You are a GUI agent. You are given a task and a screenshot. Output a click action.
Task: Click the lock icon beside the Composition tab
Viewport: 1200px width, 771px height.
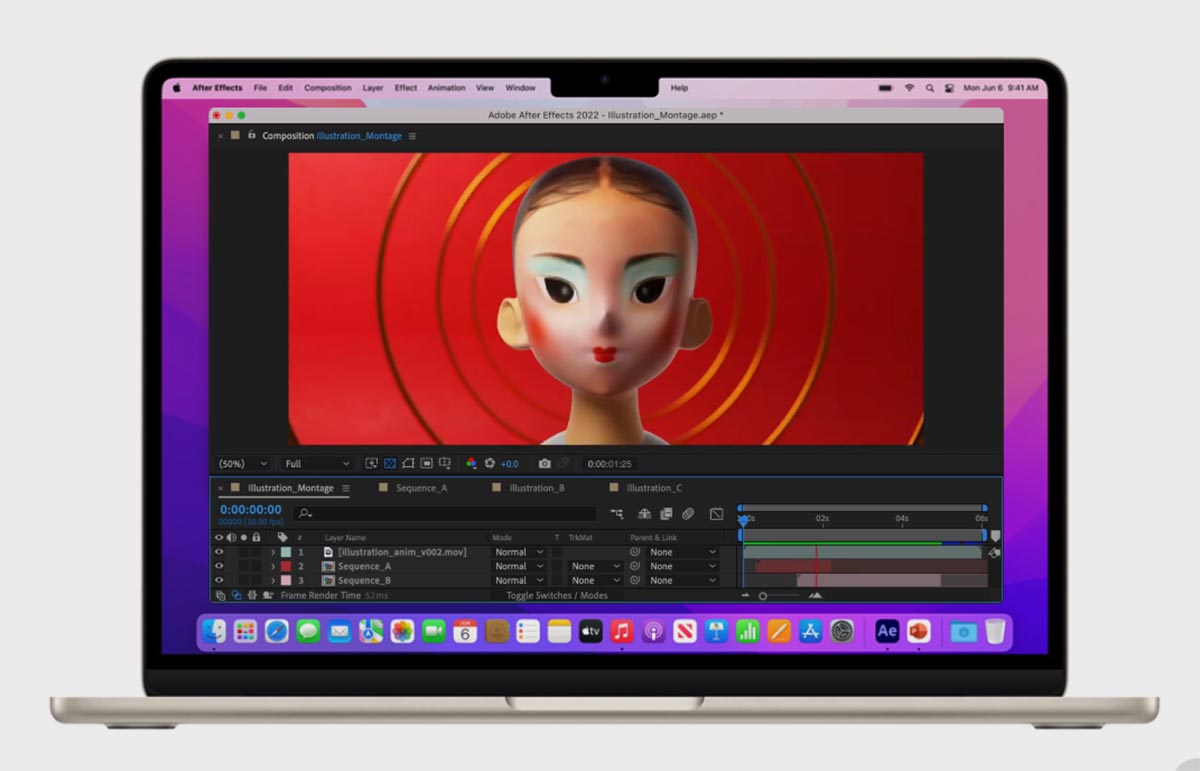252,135
